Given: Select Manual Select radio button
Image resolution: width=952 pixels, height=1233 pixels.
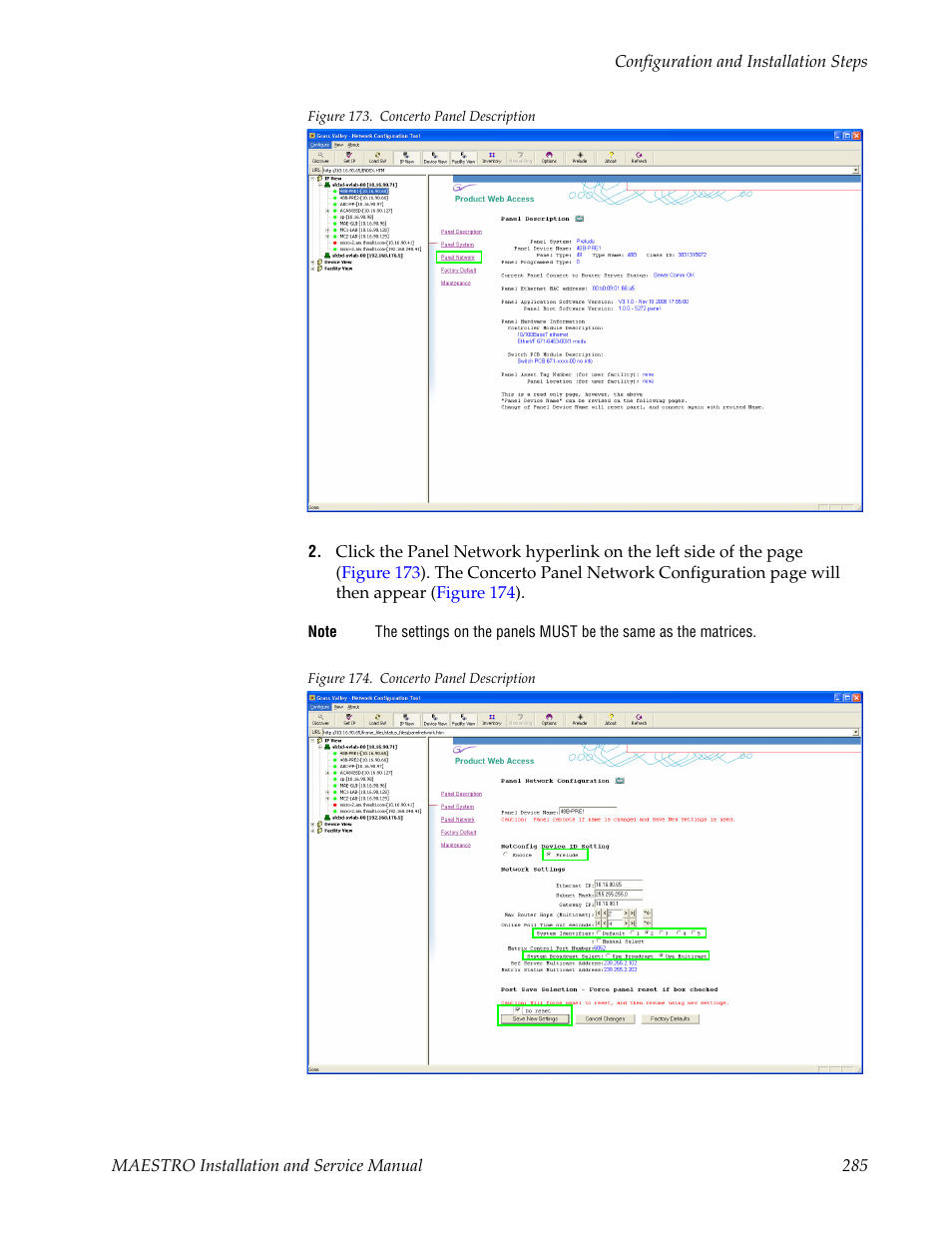Looking at the screenshot, I should coord(599,940).
